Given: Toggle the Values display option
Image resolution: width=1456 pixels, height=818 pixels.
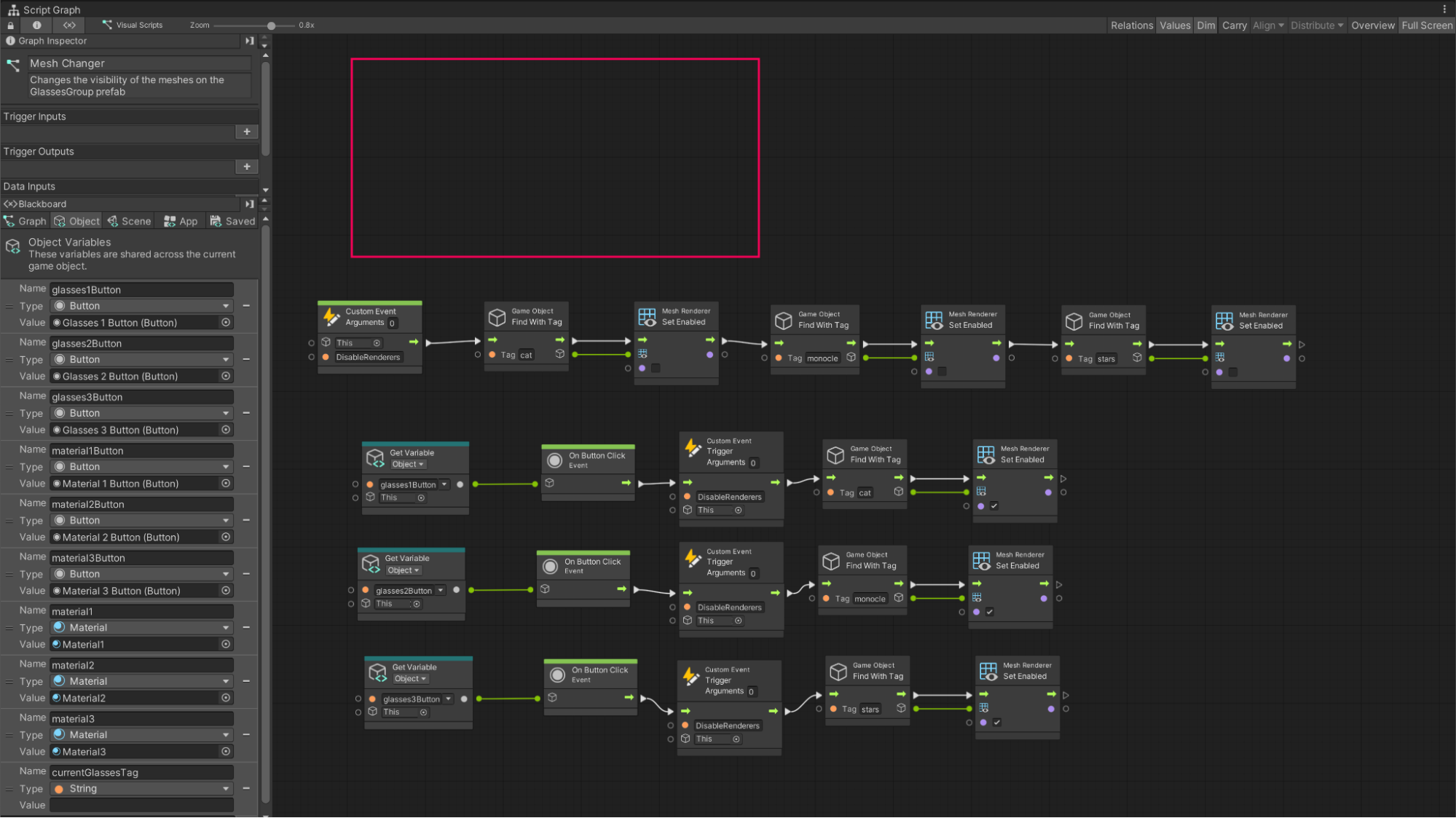Looking at the screenshot, I should click(1175, 25).
